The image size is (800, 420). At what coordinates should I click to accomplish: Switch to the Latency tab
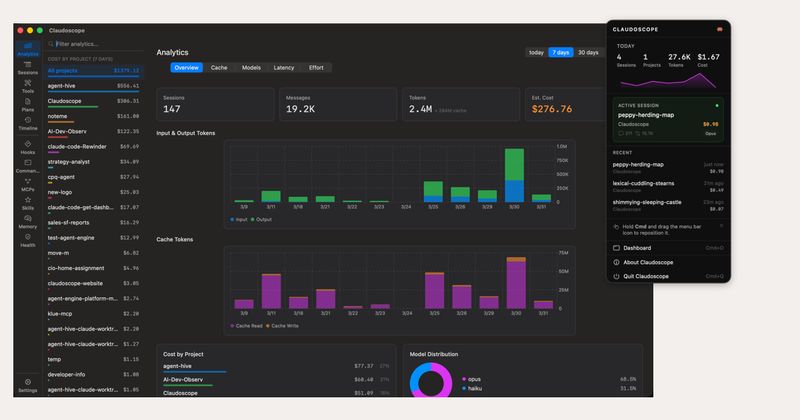tap(283, 68)
